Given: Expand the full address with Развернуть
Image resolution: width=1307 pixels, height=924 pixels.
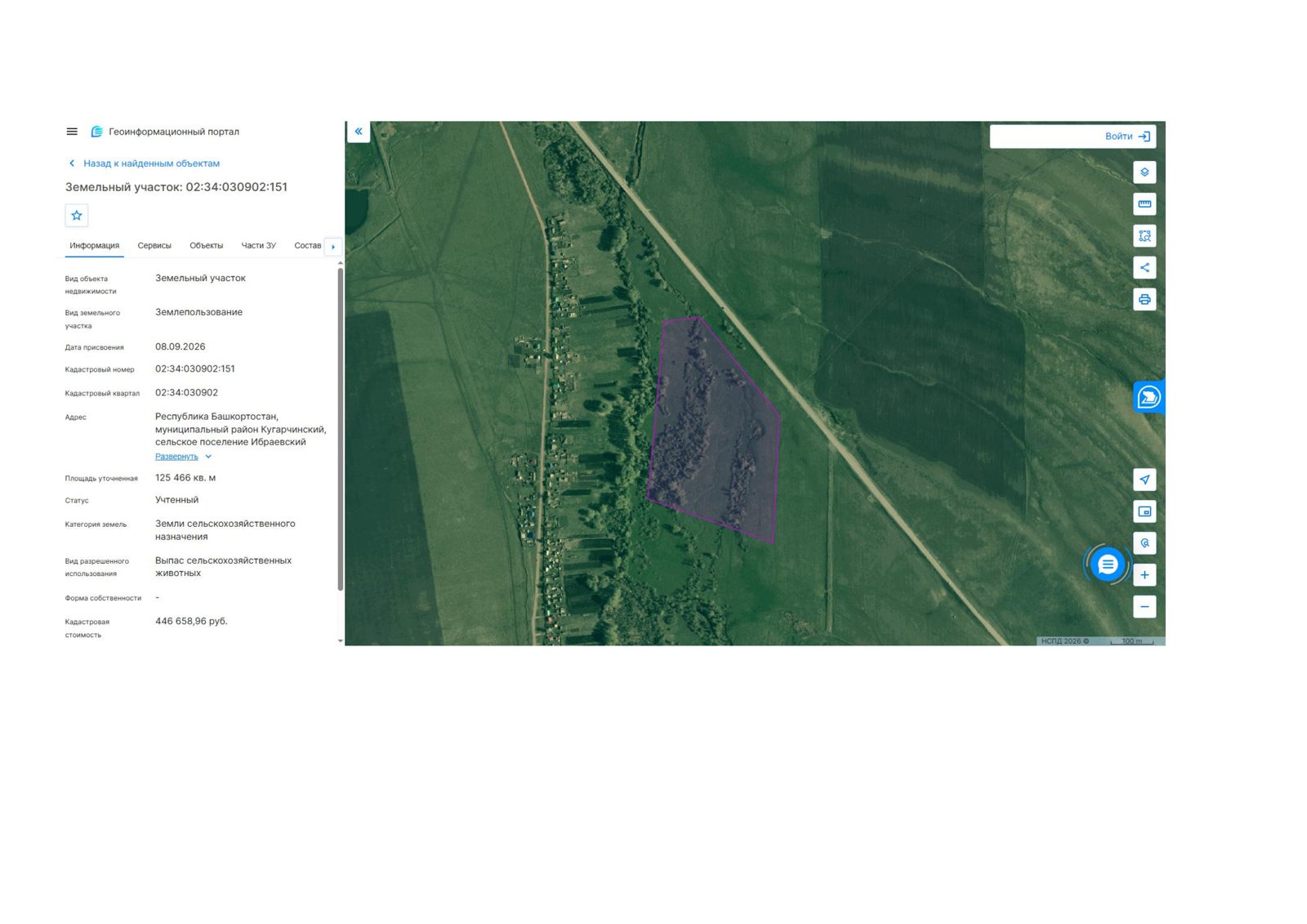Looking at the screenshot, I should (183, 457).
